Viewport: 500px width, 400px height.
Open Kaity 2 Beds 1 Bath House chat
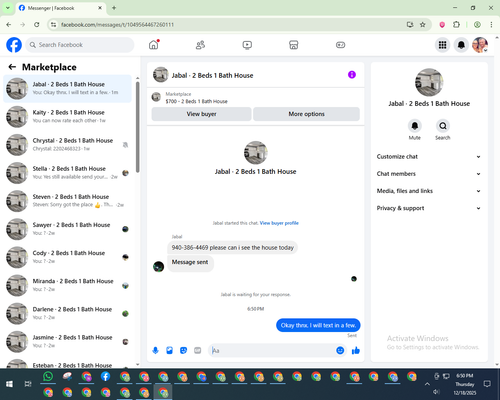click(68, 117)
